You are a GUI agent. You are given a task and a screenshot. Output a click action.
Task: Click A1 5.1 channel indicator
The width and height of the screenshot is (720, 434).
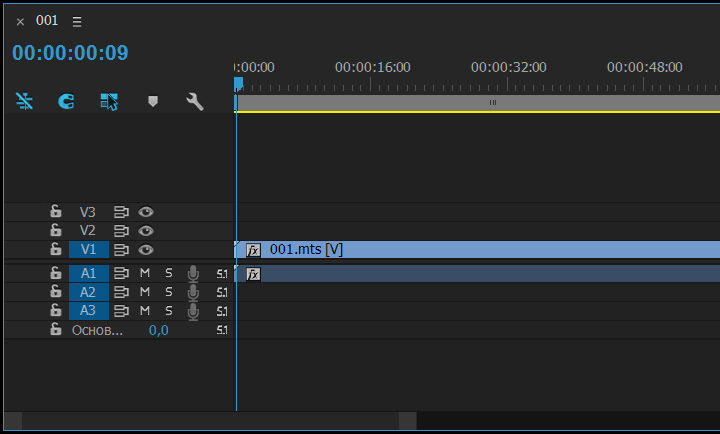click(222, 274)
